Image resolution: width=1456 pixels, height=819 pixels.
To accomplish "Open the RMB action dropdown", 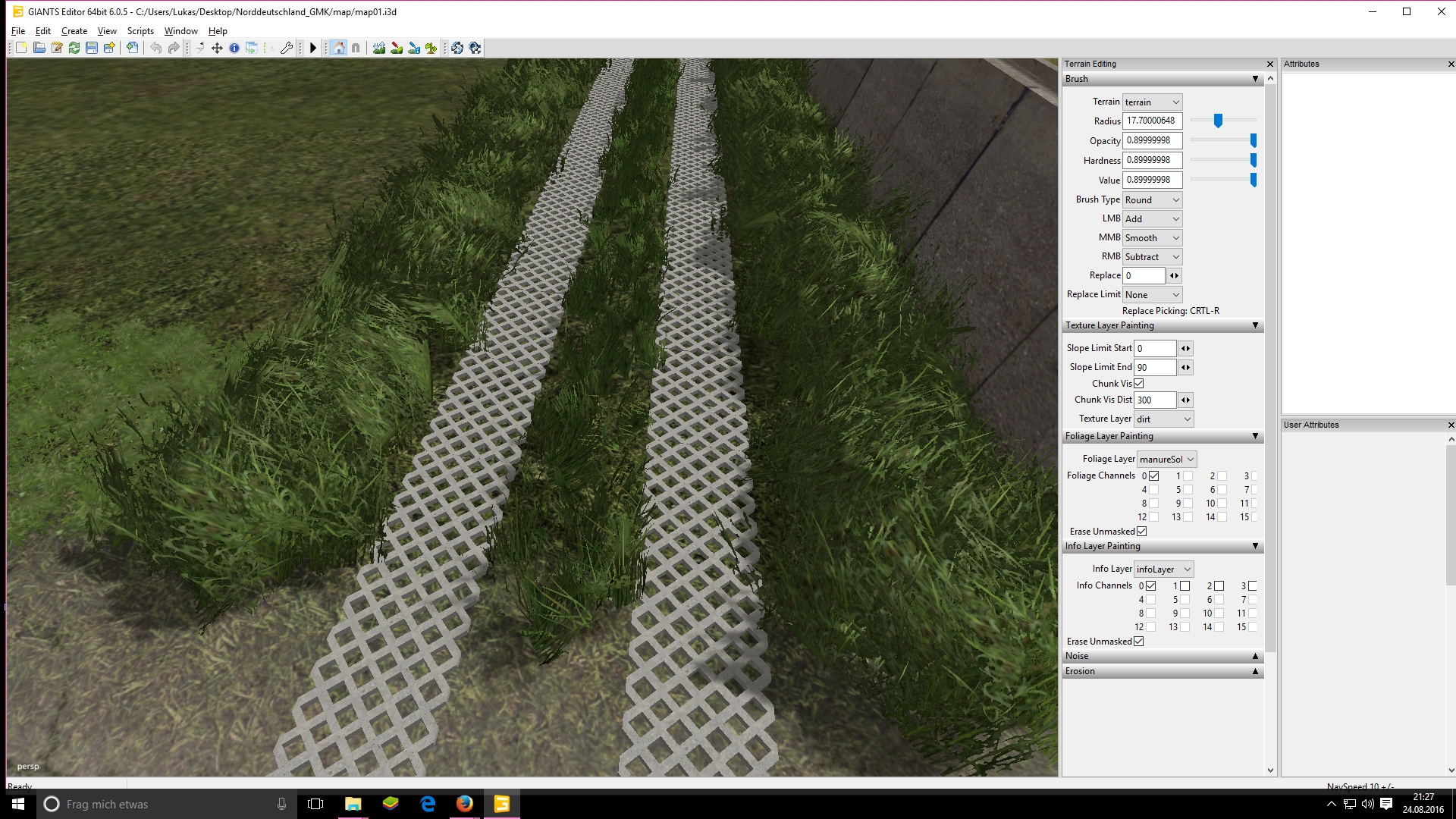I will [1152, 257].
